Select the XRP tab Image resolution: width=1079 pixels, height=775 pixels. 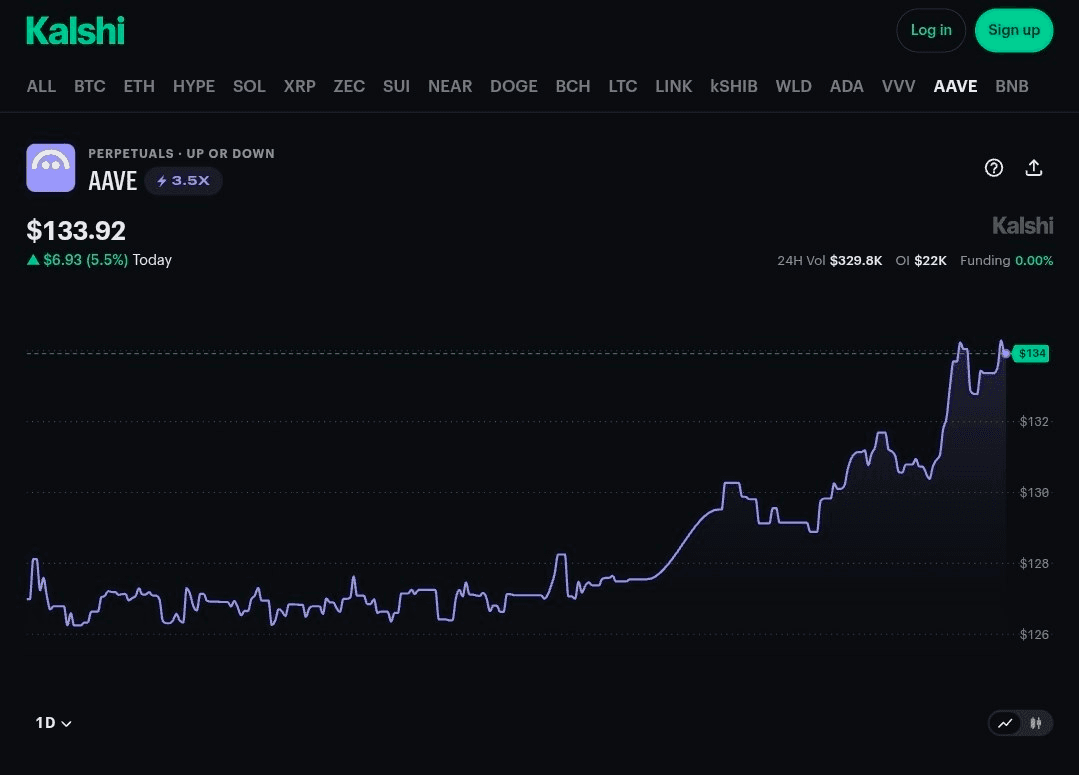click(x=299, y=86)
